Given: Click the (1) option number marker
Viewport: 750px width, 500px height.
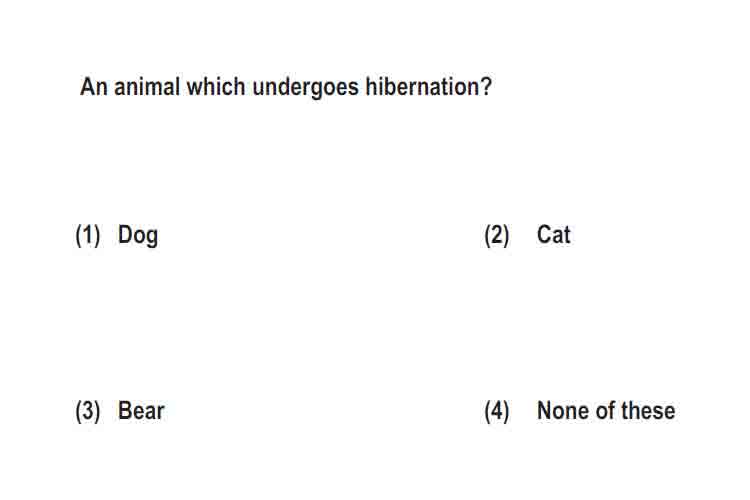Looking at the screenshot, I should pos(88,235).
